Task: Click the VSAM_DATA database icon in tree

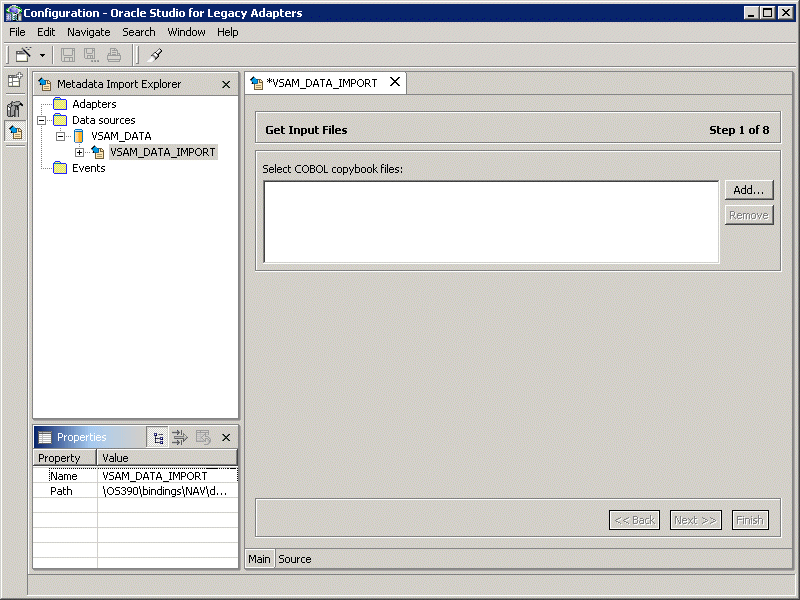Action: (x=79, y=136)
